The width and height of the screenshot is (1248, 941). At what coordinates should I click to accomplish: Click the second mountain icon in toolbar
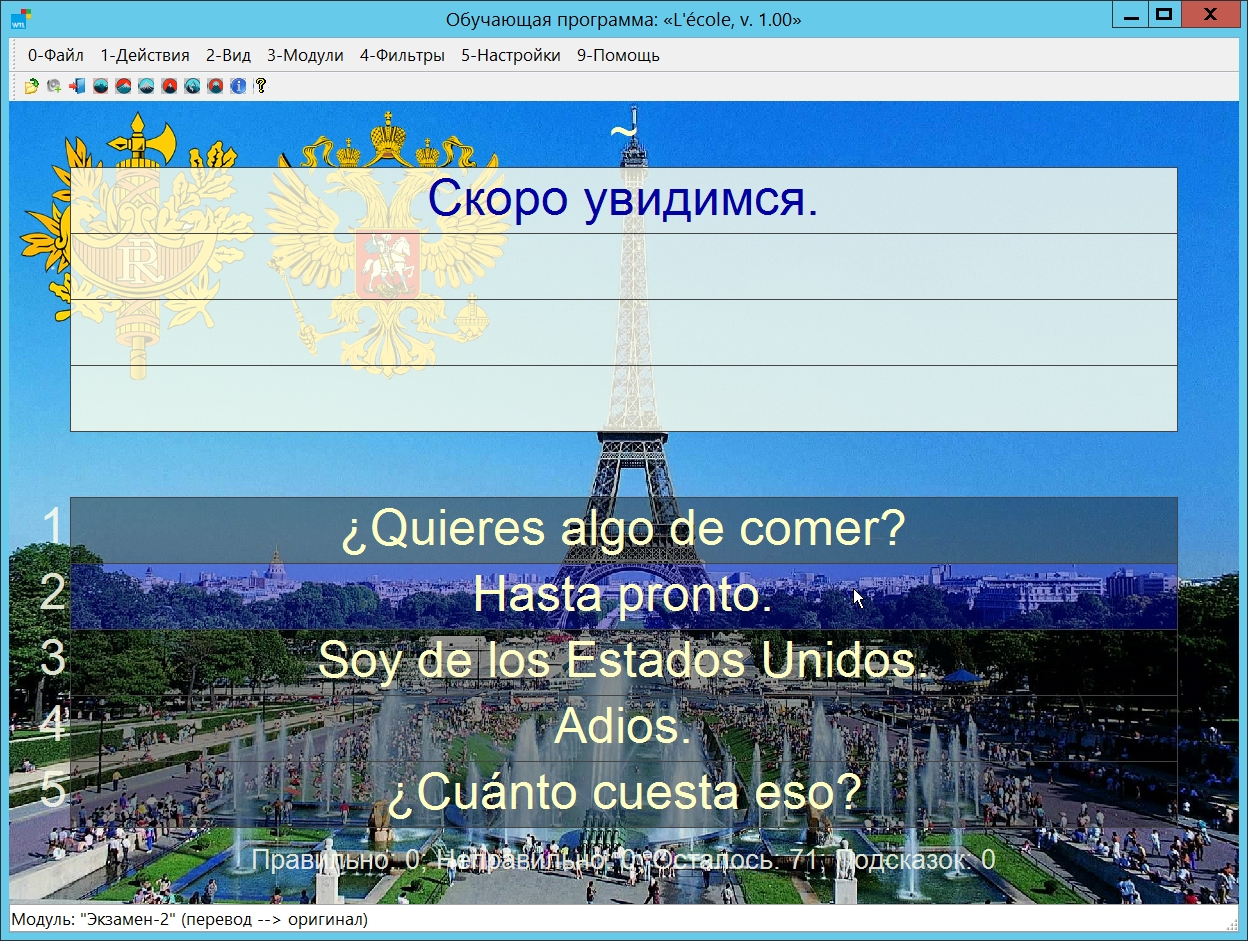click(x=123, y=86)
